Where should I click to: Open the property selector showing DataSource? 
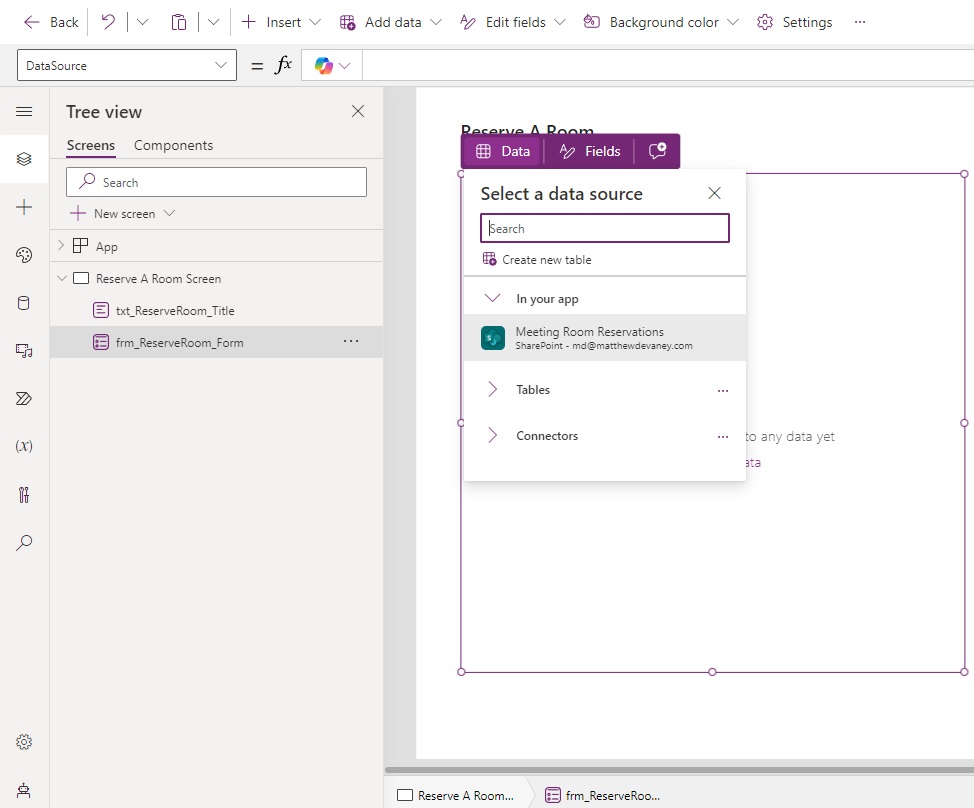click(127, 65)
